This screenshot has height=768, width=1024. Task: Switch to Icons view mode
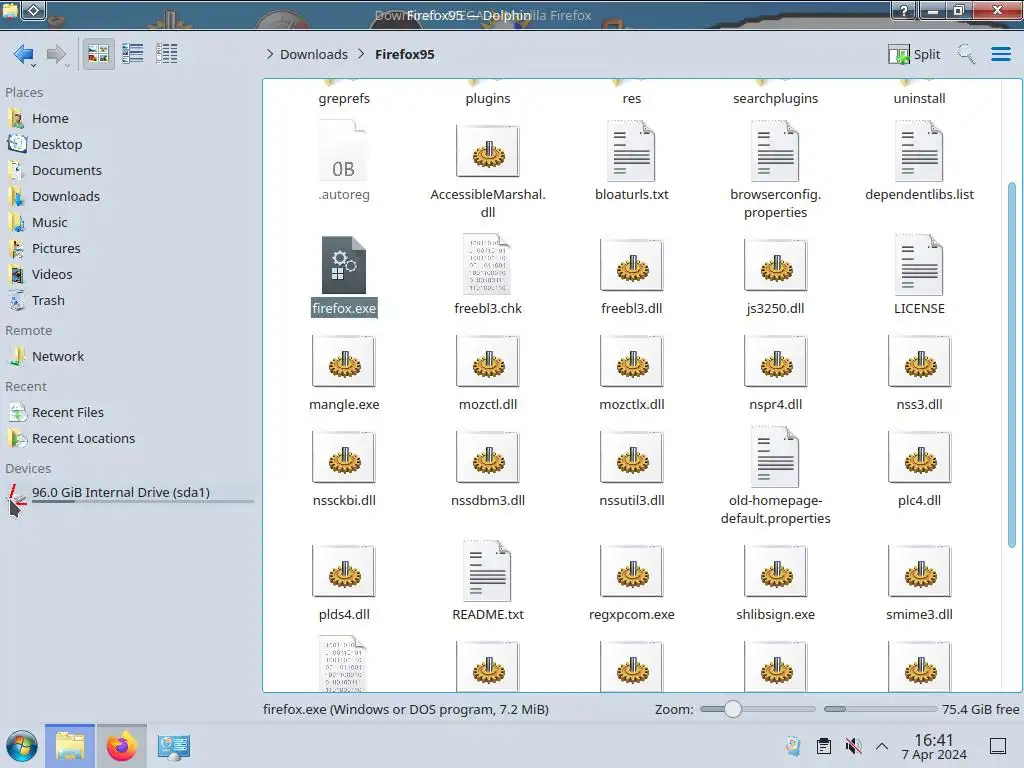click(98, 54)
